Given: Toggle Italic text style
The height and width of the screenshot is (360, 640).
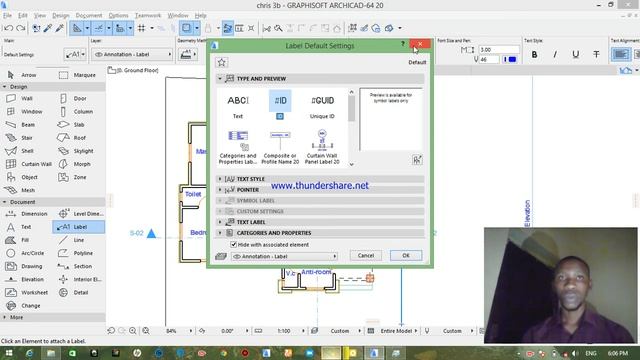Looking at the screenshot, I should (x=555, y=54).
